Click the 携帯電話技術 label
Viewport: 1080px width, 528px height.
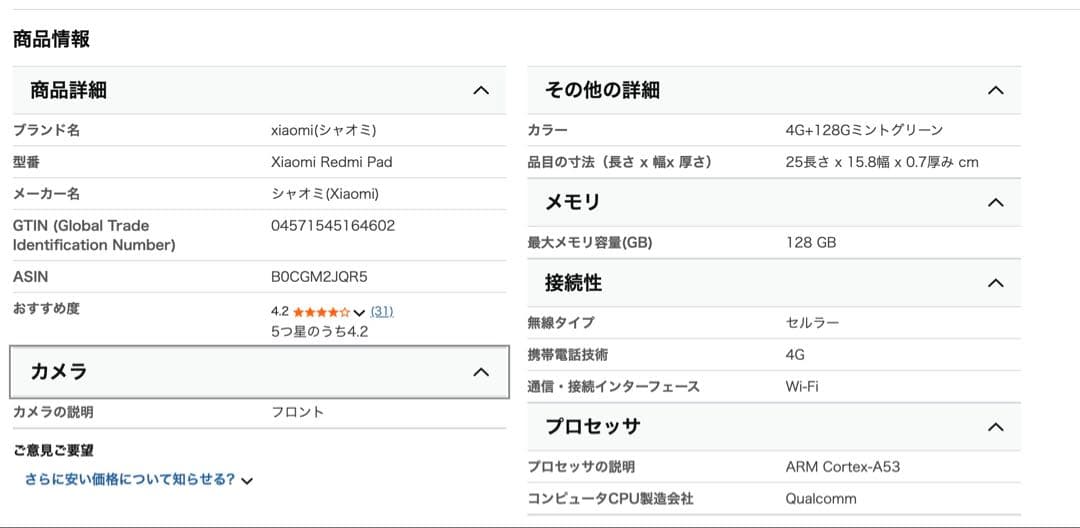568,355
